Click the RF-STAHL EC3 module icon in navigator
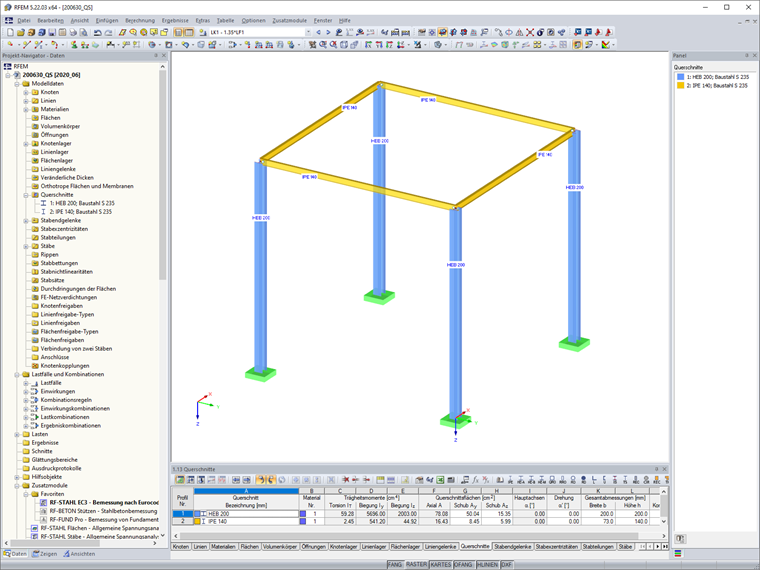This screenshot has height=570, width=760. pos(44,503)
